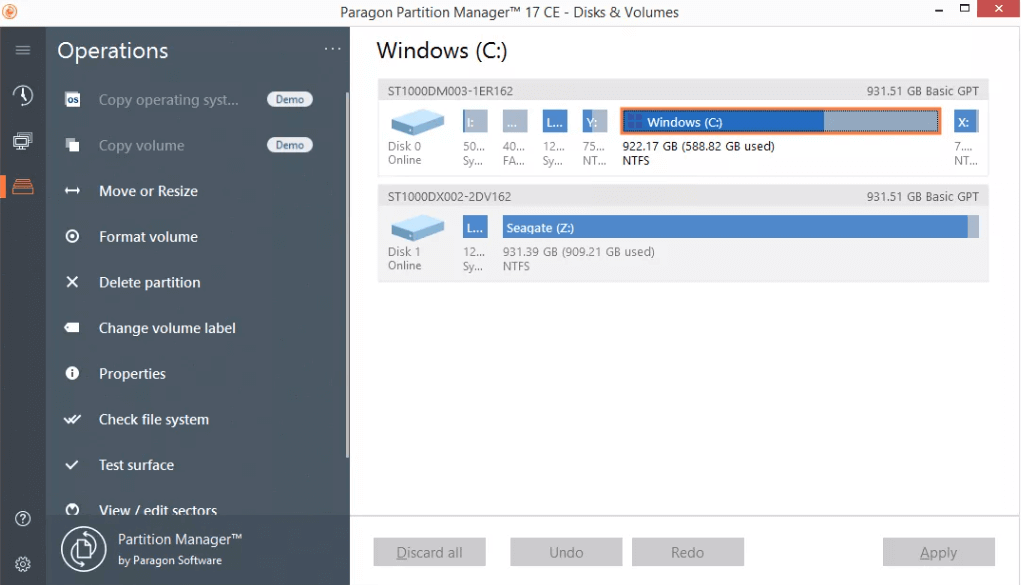Click the Format volume circle icon

pos(72,236)
